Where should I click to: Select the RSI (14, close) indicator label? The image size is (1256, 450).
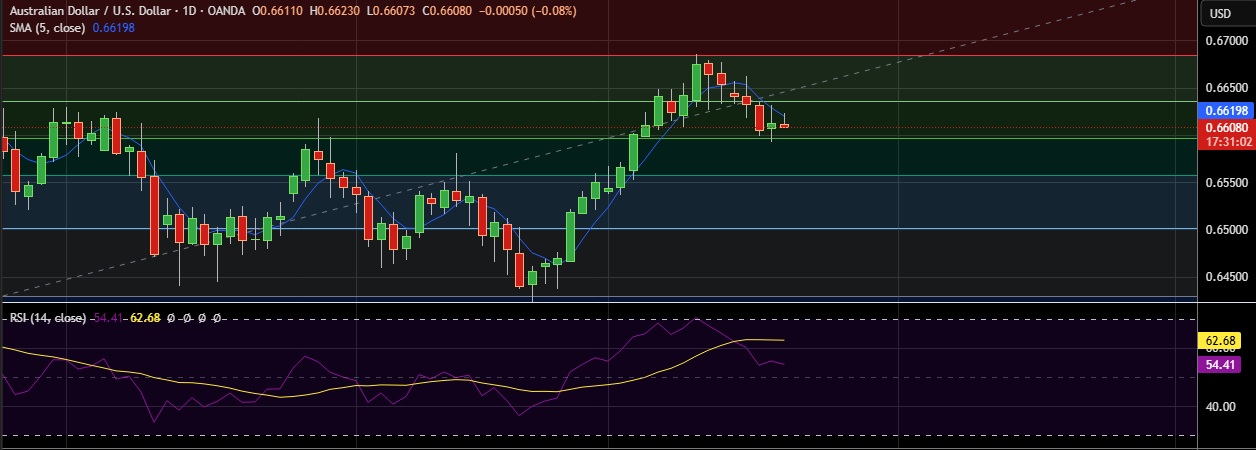(46, 318)
